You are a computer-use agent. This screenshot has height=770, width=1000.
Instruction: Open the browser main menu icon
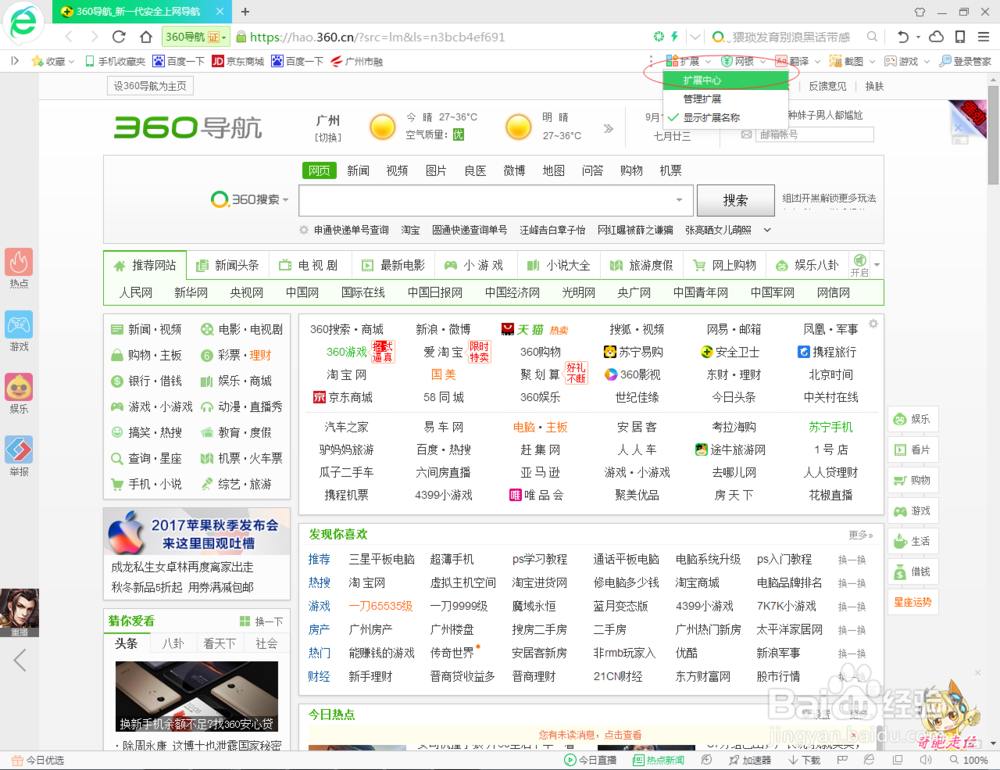tap(984, 37)
